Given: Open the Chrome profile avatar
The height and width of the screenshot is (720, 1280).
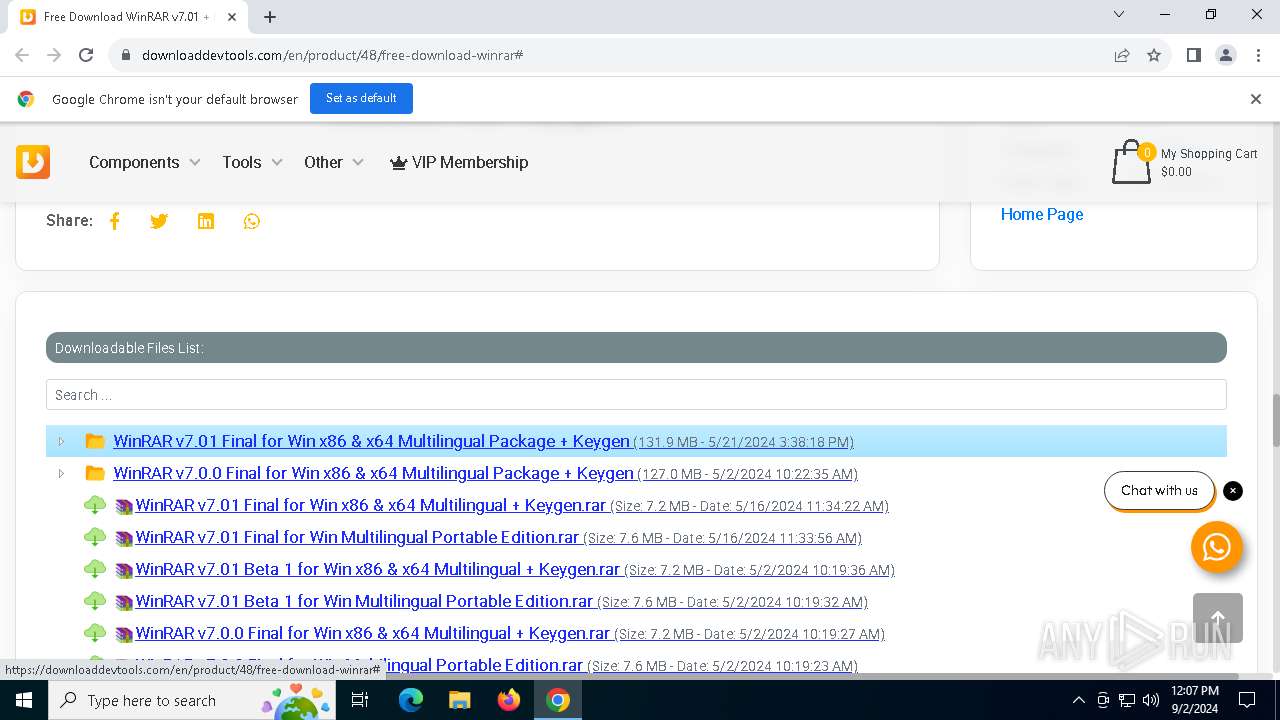Looking at the screenshot, I should [1226, 55].
